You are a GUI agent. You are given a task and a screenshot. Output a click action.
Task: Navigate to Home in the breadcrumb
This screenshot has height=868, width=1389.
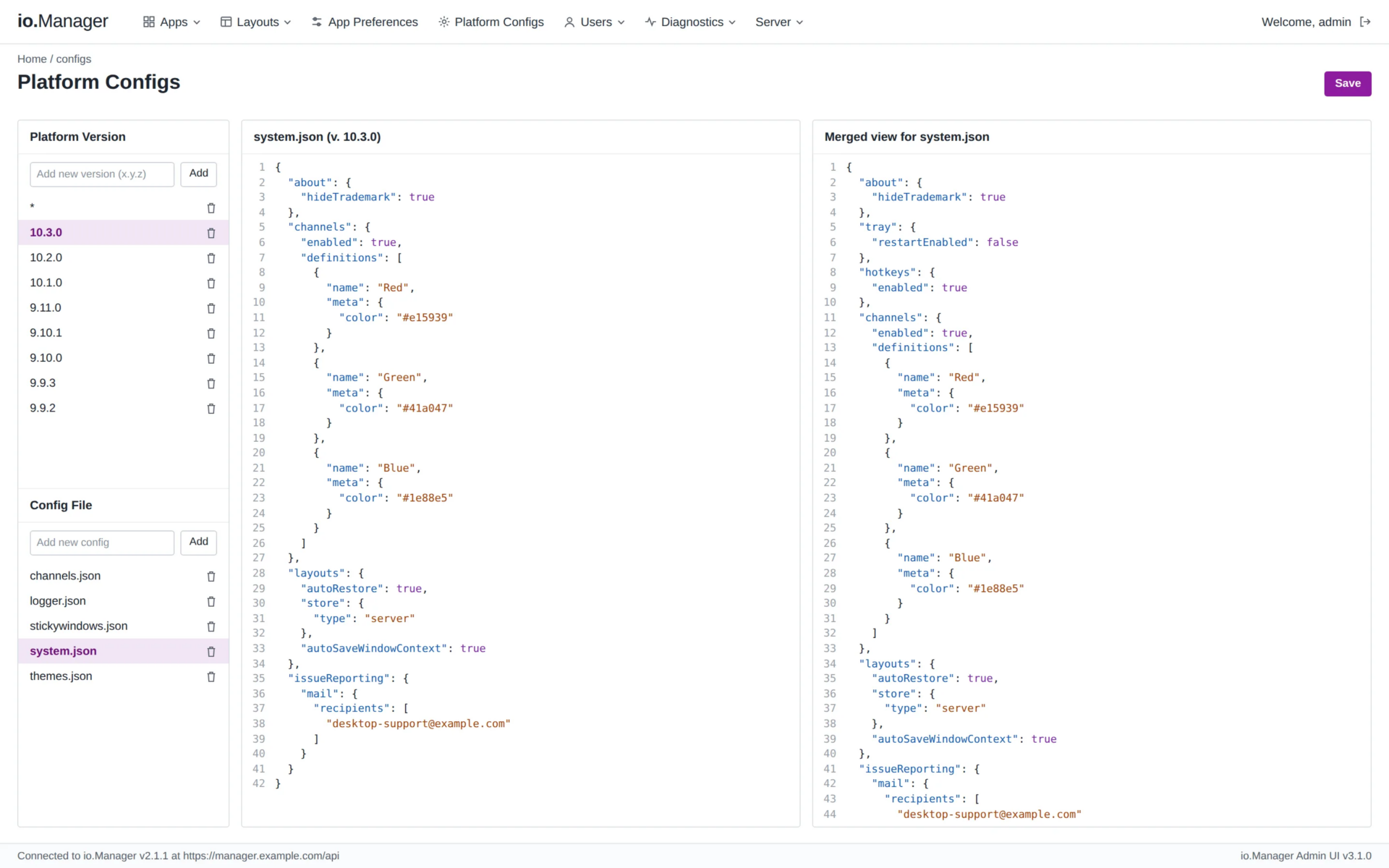32,59
